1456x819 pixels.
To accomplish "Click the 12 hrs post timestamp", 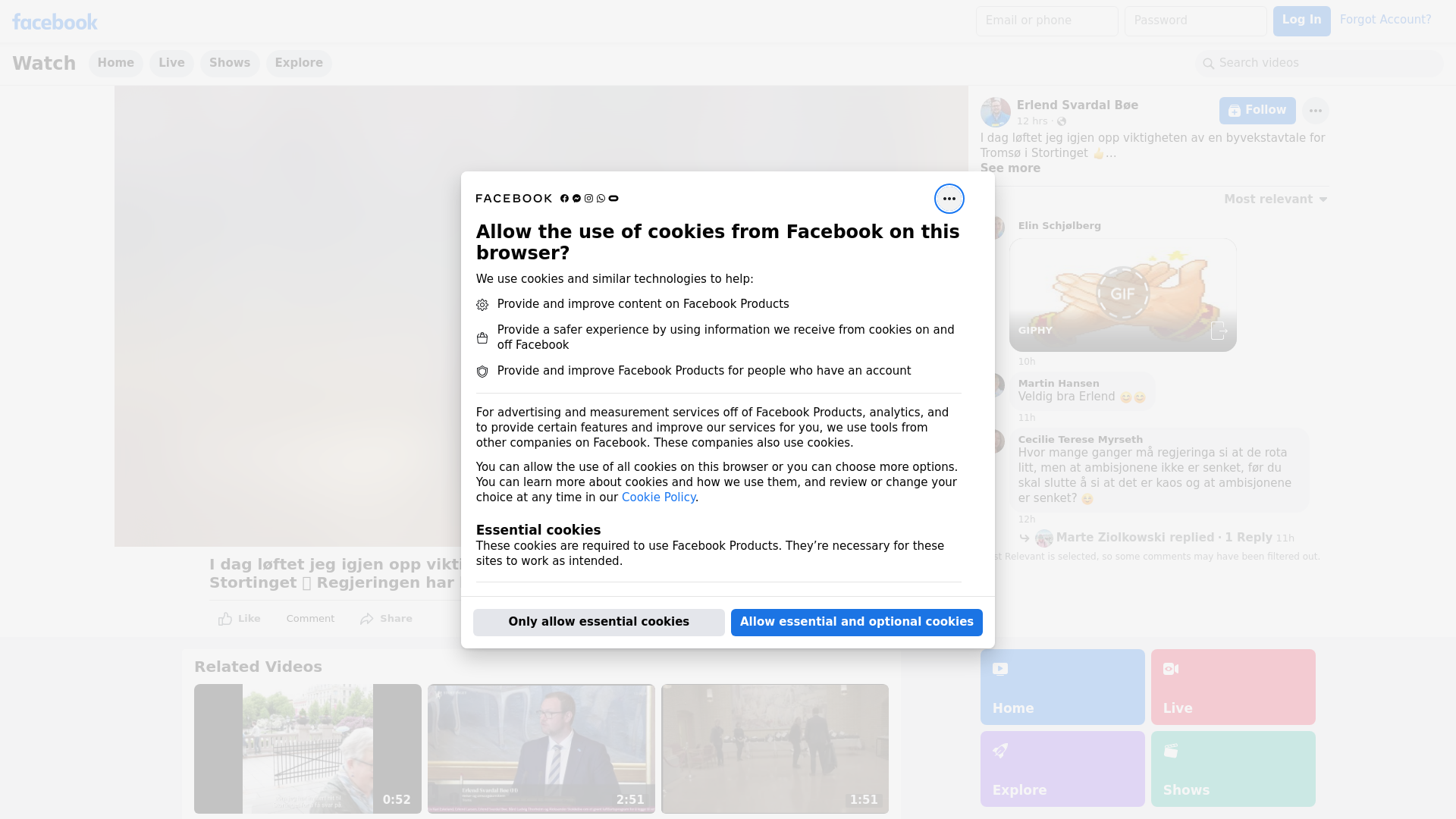I will point(1031,121).
